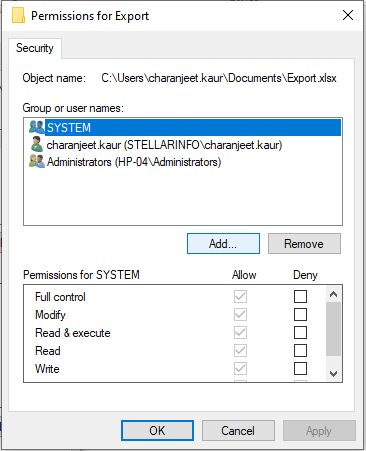Check Deny for Read & execute

(300, 332)
